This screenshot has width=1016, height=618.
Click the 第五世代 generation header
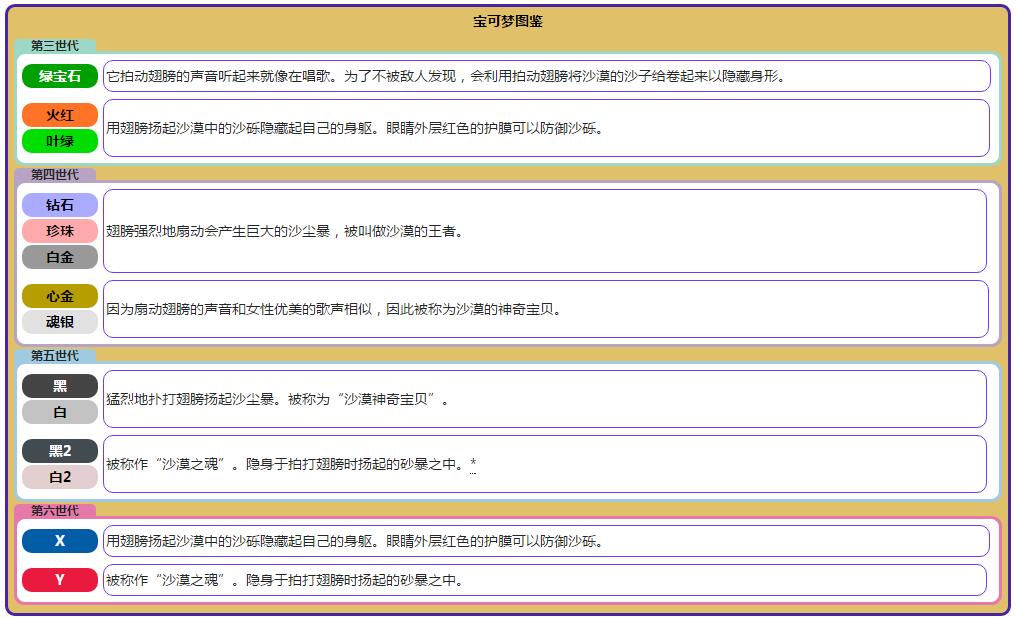coord(55,355)
